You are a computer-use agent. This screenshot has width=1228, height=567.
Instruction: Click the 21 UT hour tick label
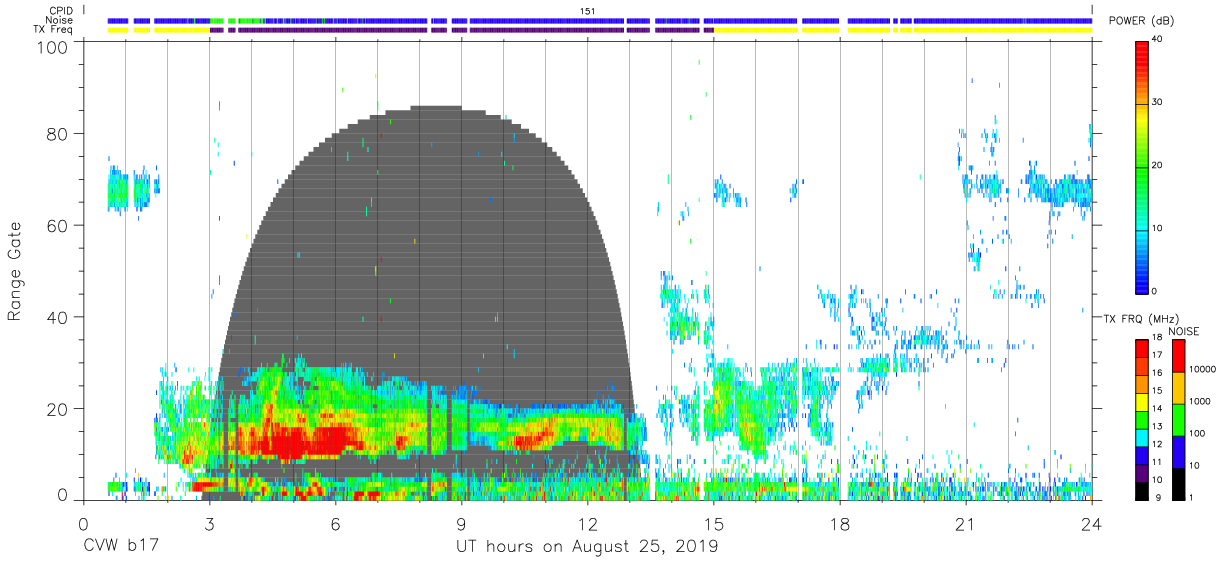click(x=966, y=524)
